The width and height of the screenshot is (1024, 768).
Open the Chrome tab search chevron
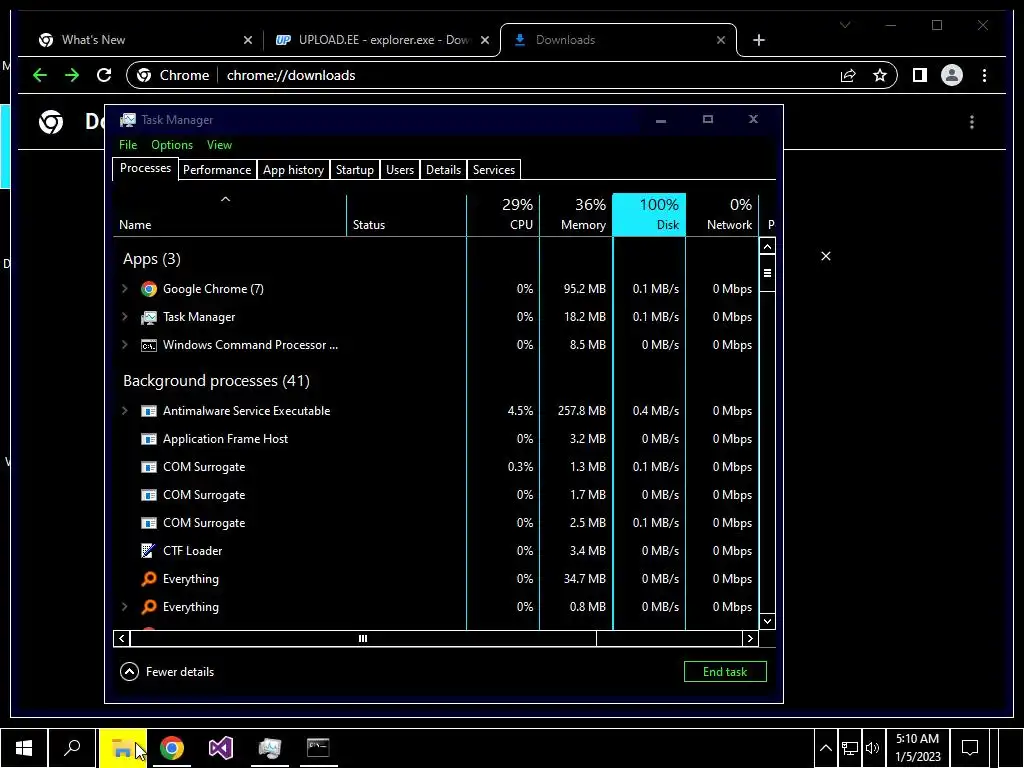pos(845,25)
